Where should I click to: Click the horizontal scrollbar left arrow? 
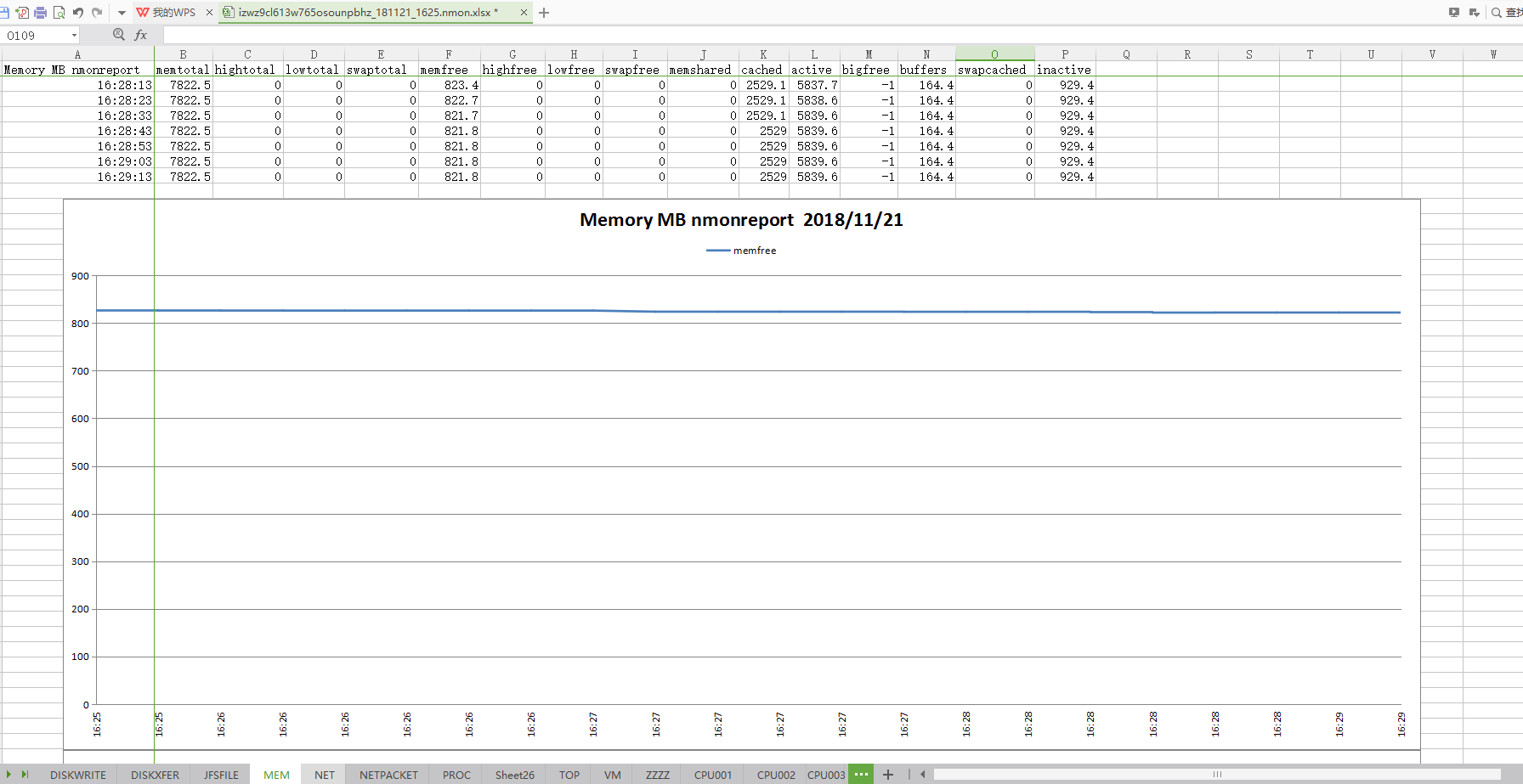click(x=923, y=774)
